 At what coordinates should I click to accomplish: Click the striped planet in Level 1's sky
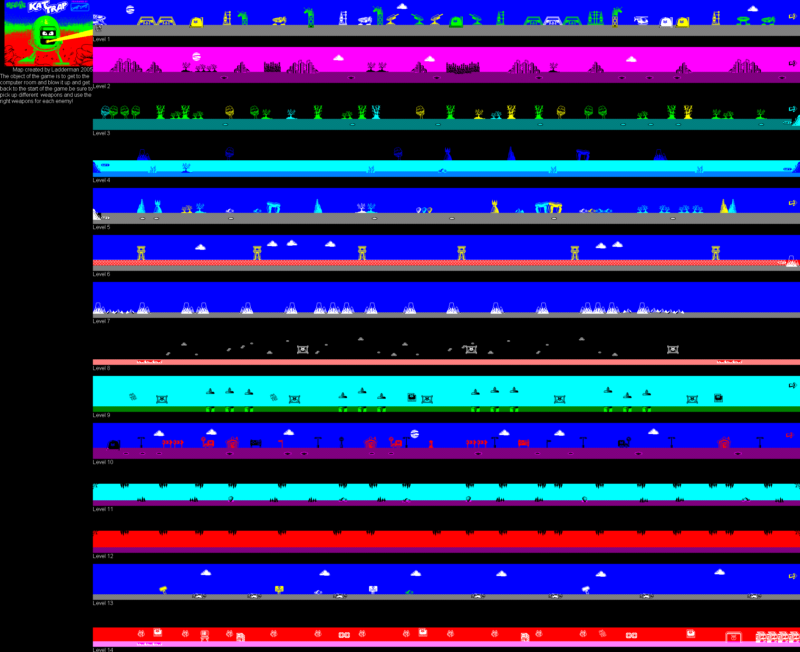click(130, 9)
